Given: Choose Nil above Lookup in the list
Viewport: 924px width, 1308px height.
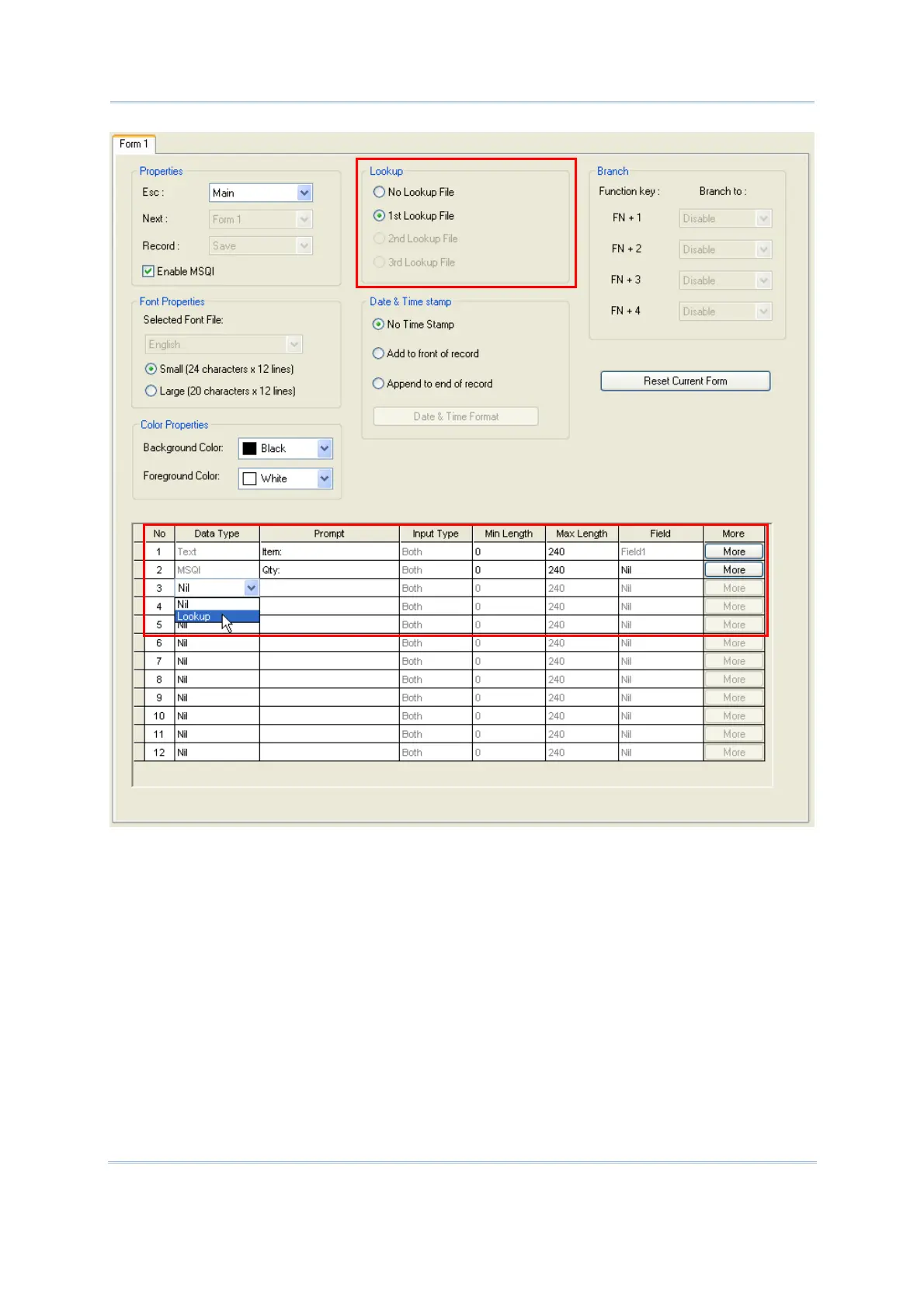Looking at the screenshot, I should (x=217, y=604).
